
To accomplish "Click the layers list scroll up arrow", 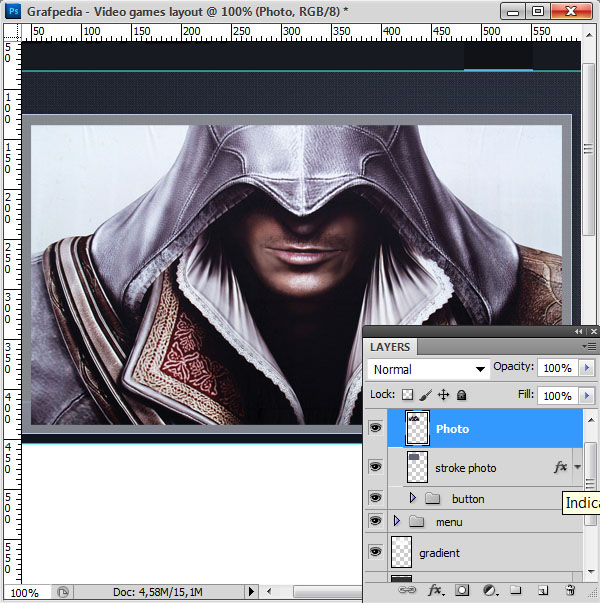I will (x=591, y=420).
